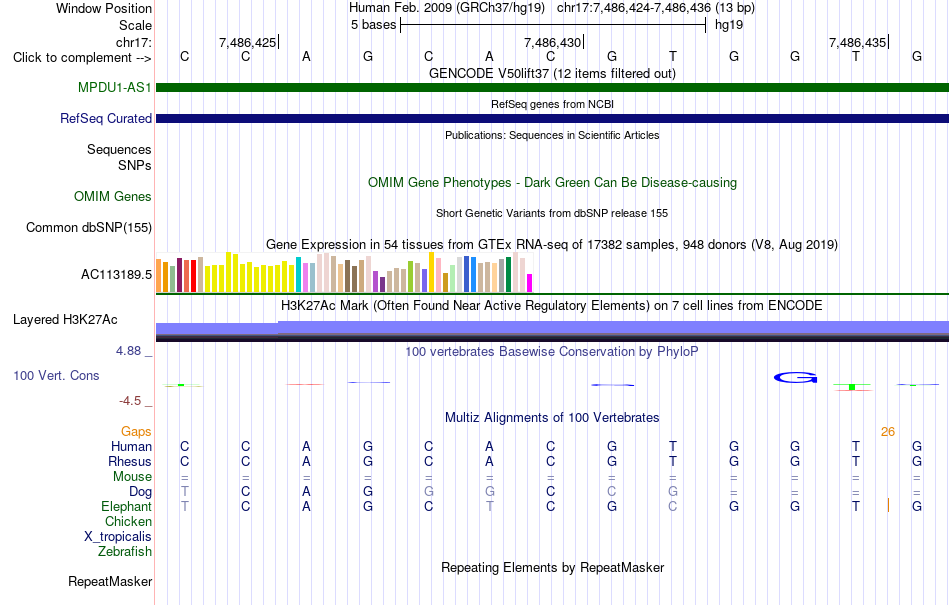Click the Sequences track label

119,150
